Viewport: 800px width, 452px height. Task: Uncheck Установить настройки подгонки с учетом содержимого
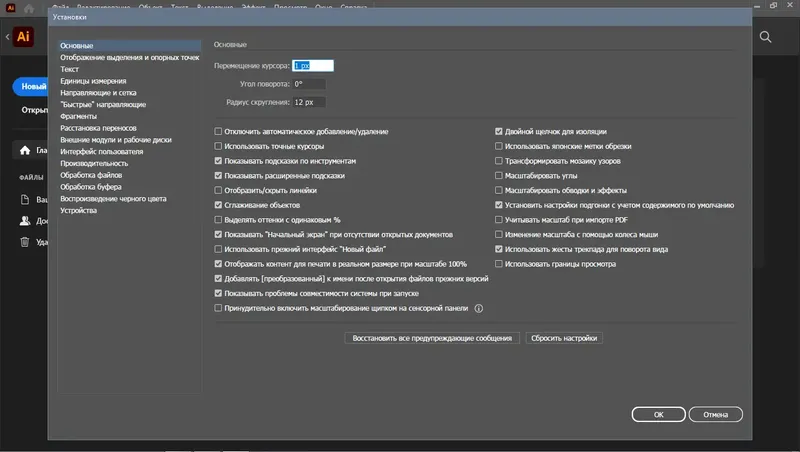[x=499, y=205]
